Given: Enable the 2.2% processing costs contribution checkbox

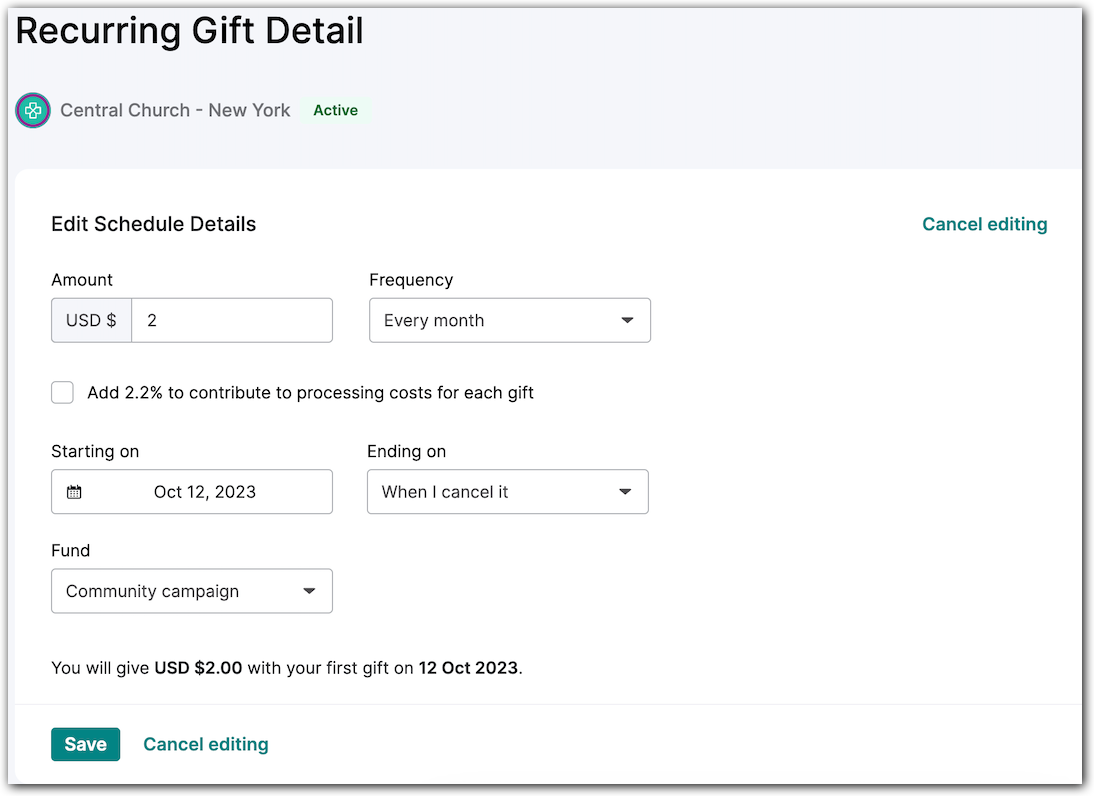Looking at the screenshot, I should pyautogui.click(x=62, y=392).
